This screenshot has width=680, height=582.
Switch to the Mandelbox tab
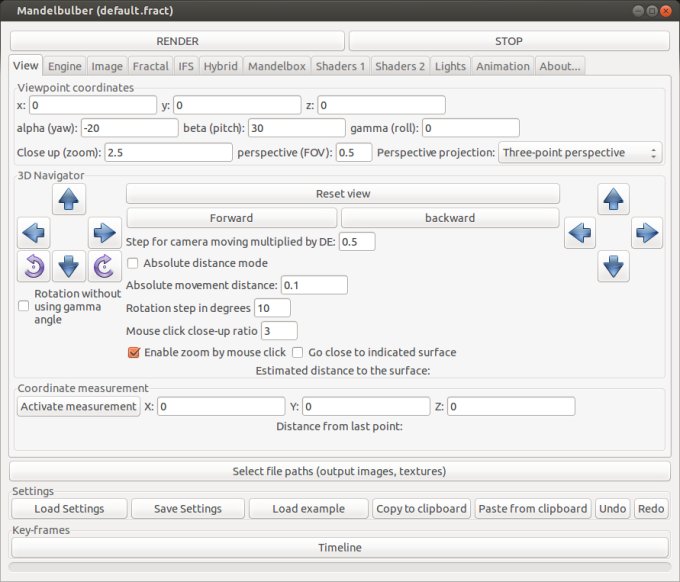(x=275, y=66)
